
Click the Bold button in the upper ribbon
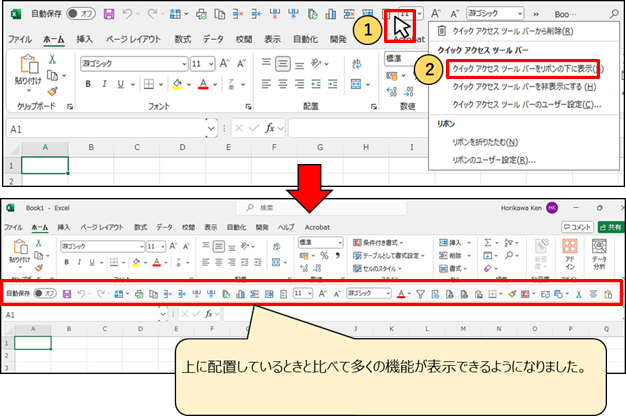(x=88, y=84)
